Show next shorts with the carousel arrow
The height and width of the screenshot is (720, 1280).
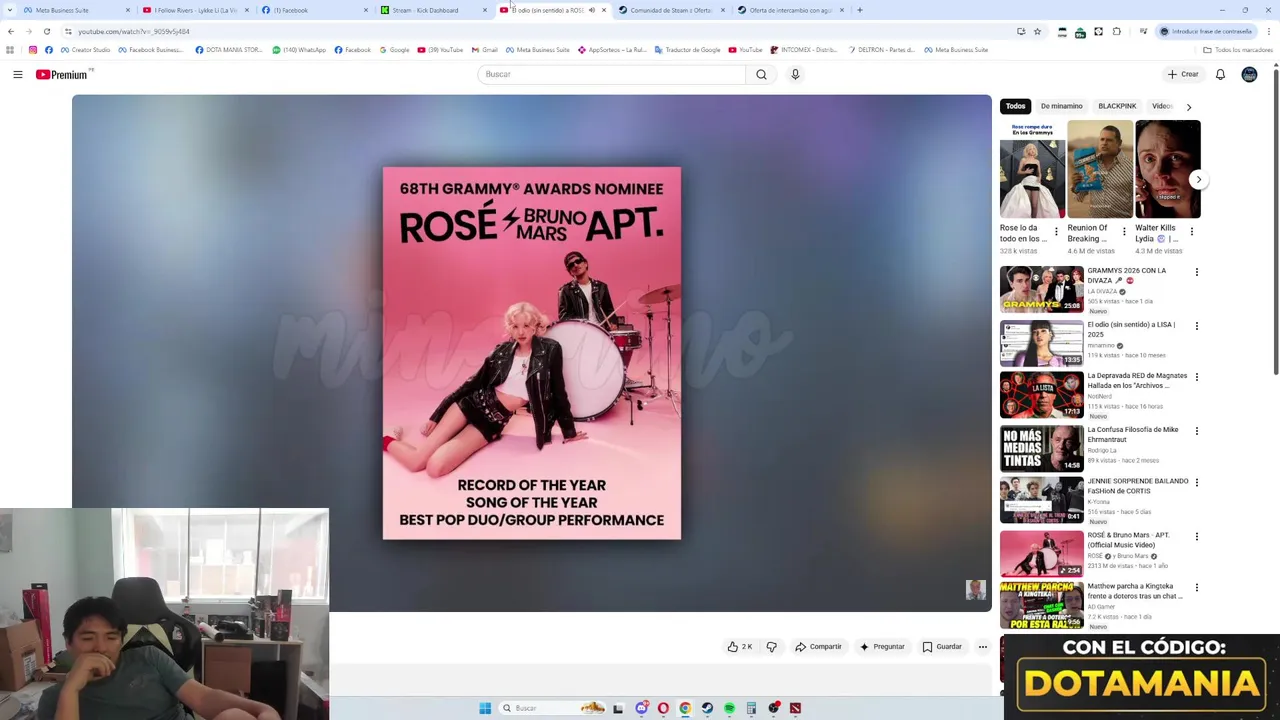[1198, 180]
